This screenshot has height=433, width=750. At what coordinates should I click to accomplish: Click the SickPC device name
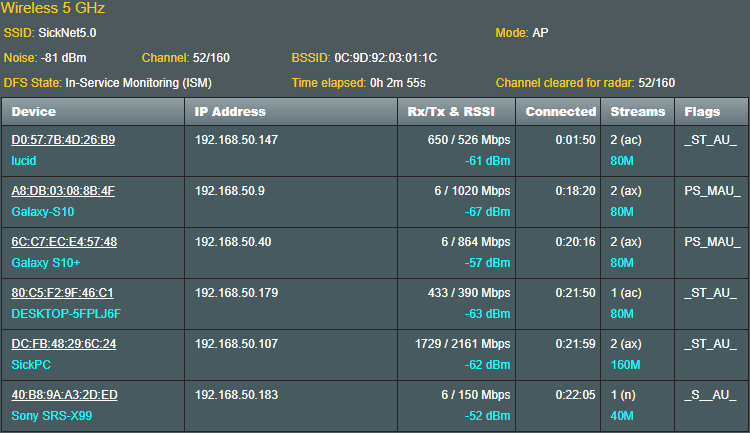tap(31, 365)
